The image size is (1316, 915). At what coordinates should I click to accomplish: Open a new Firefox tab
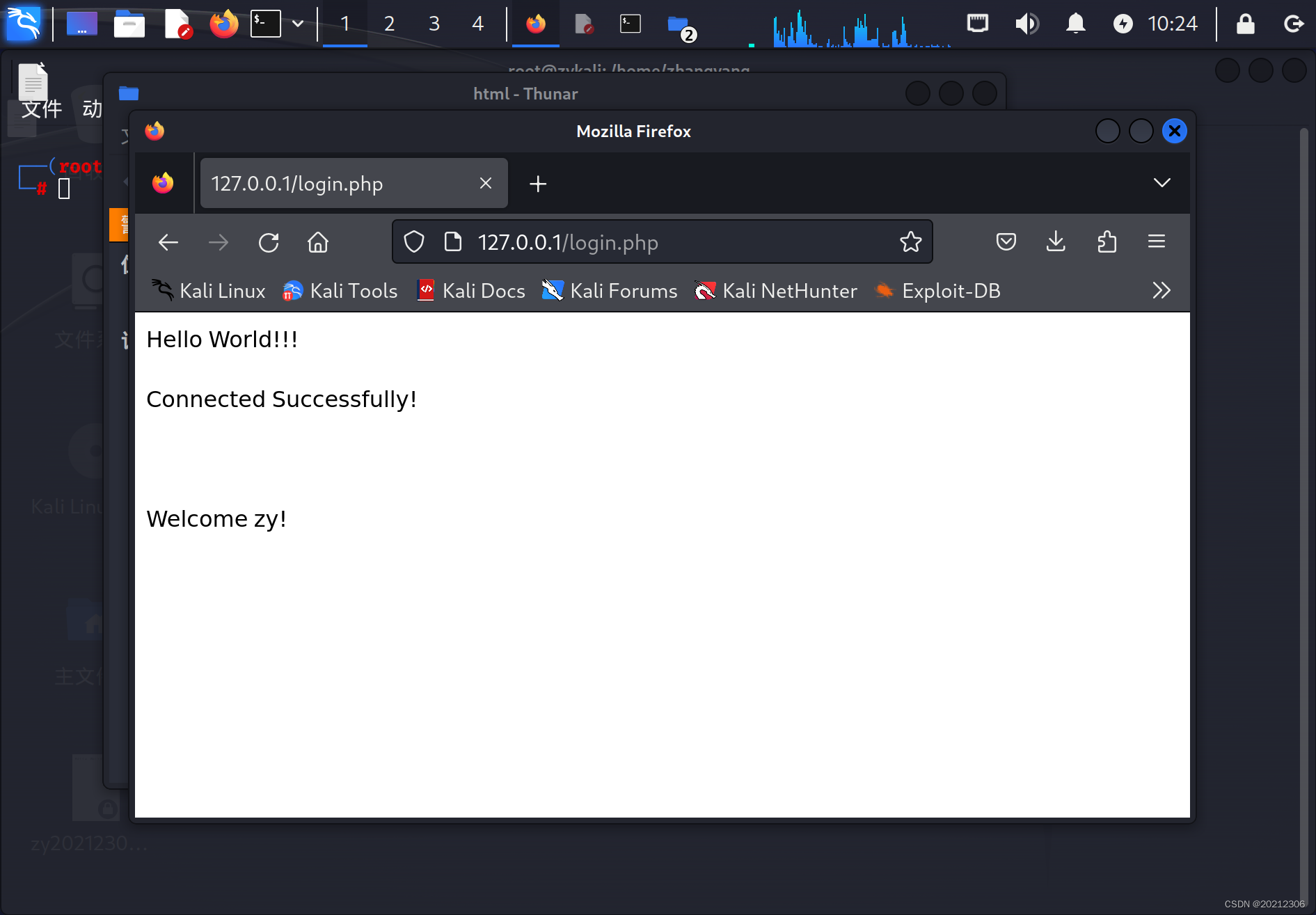coord(538,184)
